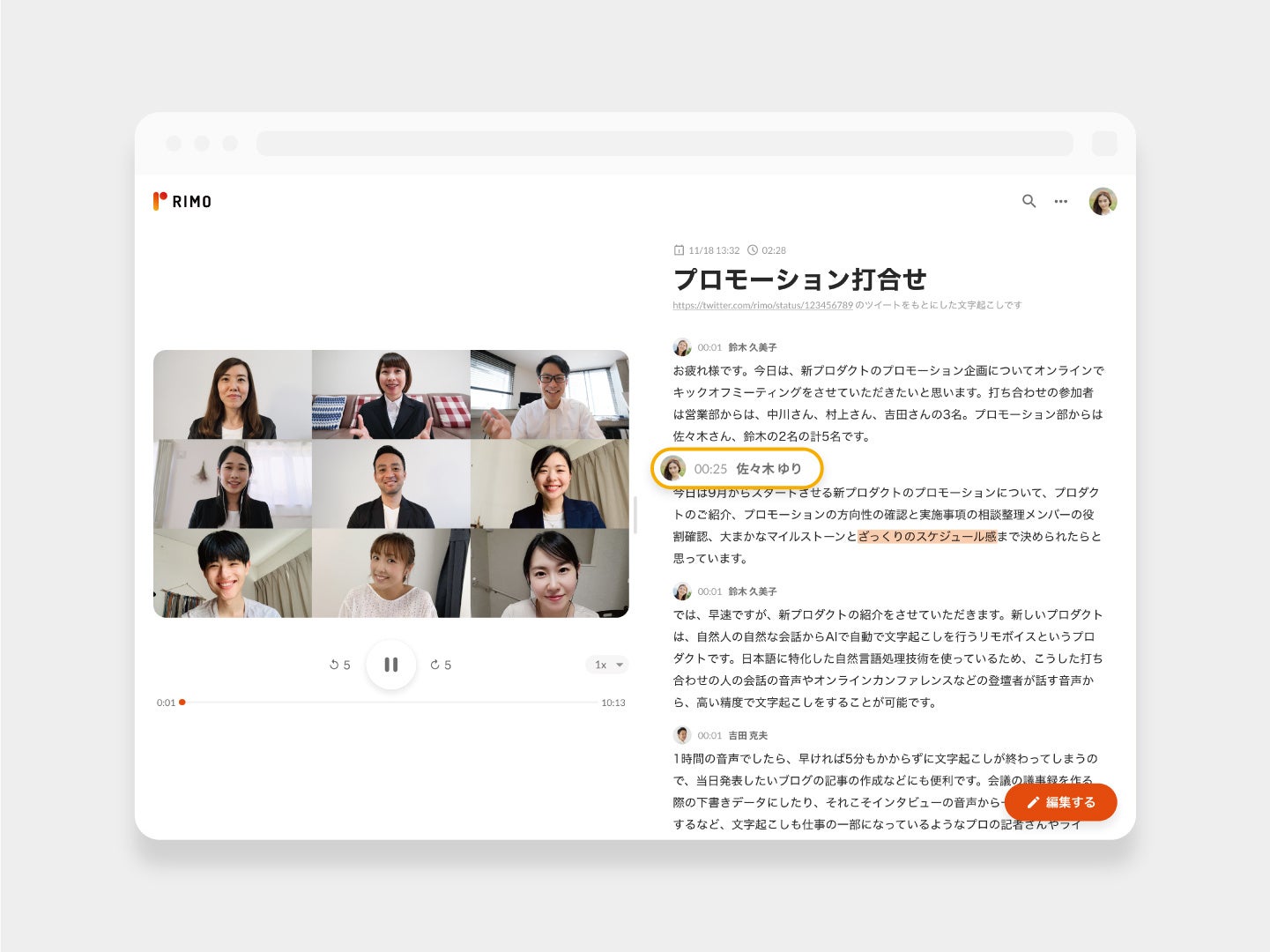Click the 00:25 timestamp
Image resolution: width=1270 pixels, height=952 pixels.
pyautogui.click(x=710, y=469)
